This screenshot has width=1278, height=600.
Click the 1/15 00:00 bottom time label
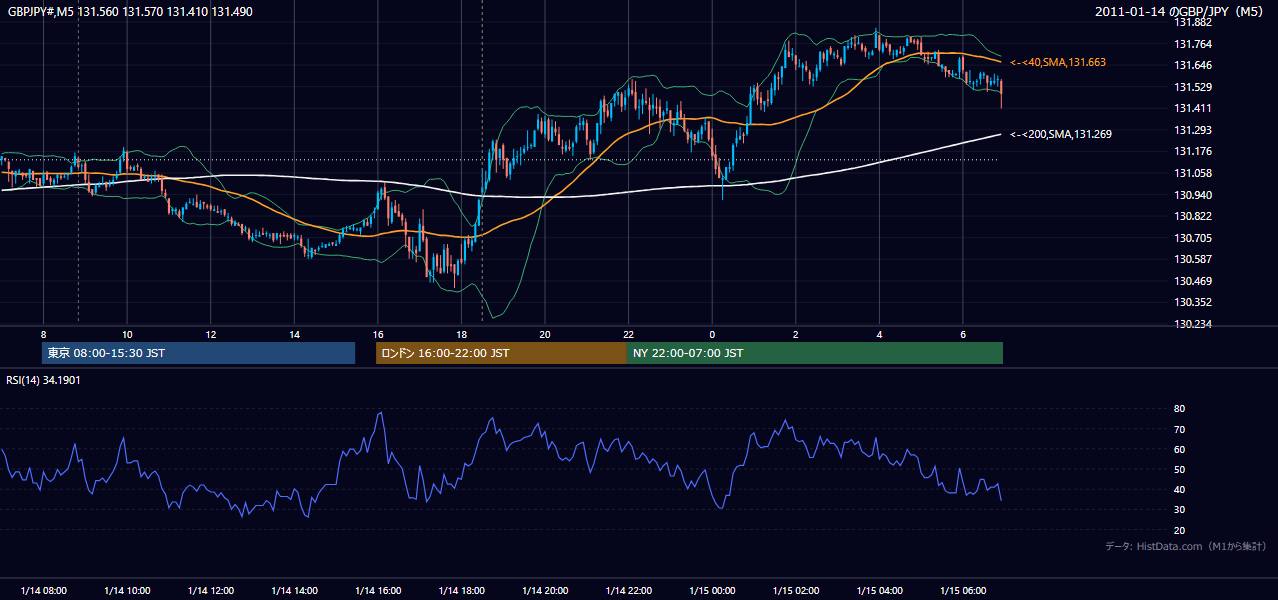(x=712, y=591)
